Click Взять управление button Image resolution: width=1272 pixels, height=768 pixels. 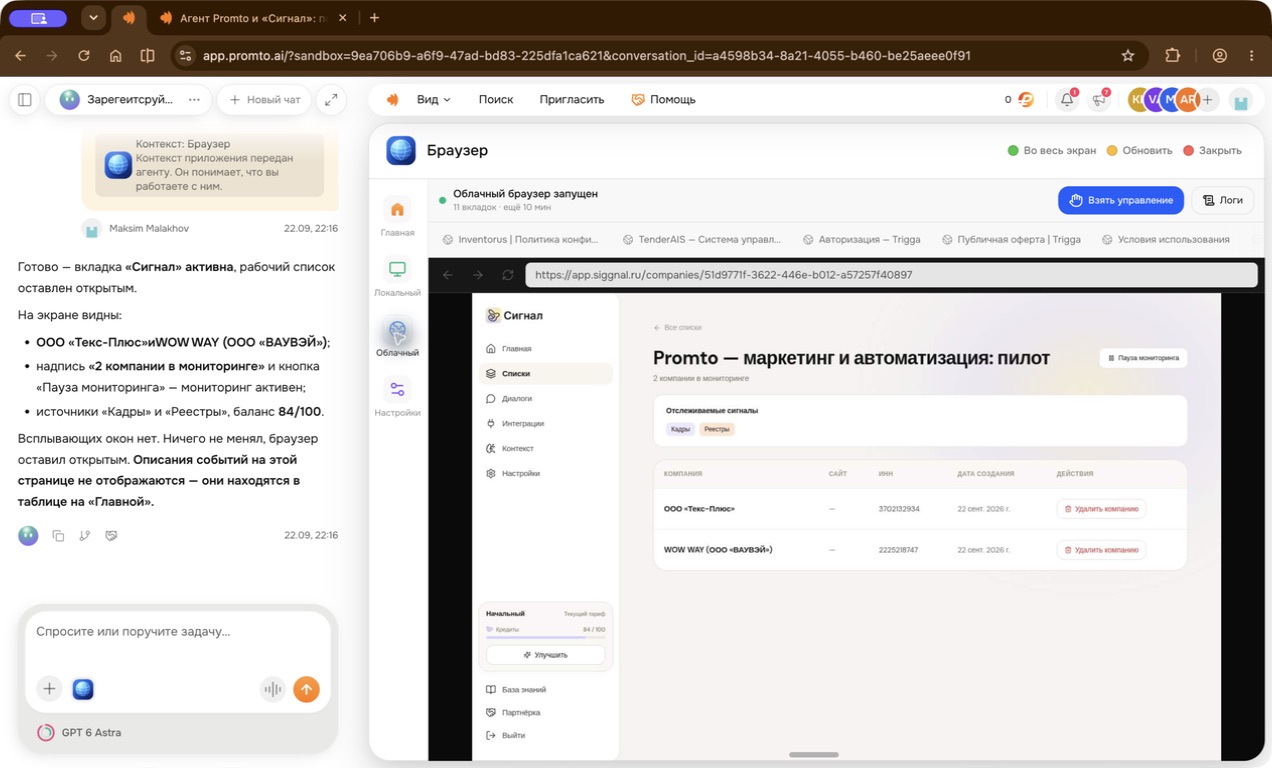coord(1121,200)
